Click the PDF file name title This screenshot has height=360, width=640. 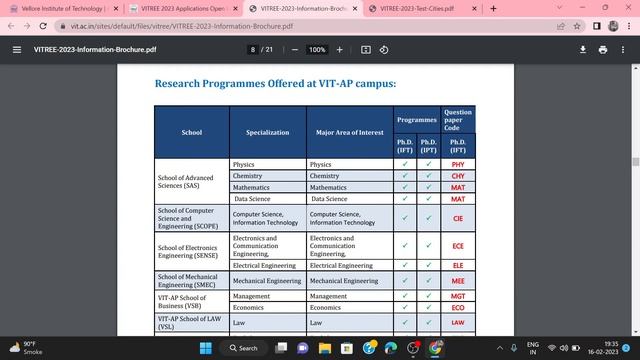pyautogui.click(x=95, y=50)
